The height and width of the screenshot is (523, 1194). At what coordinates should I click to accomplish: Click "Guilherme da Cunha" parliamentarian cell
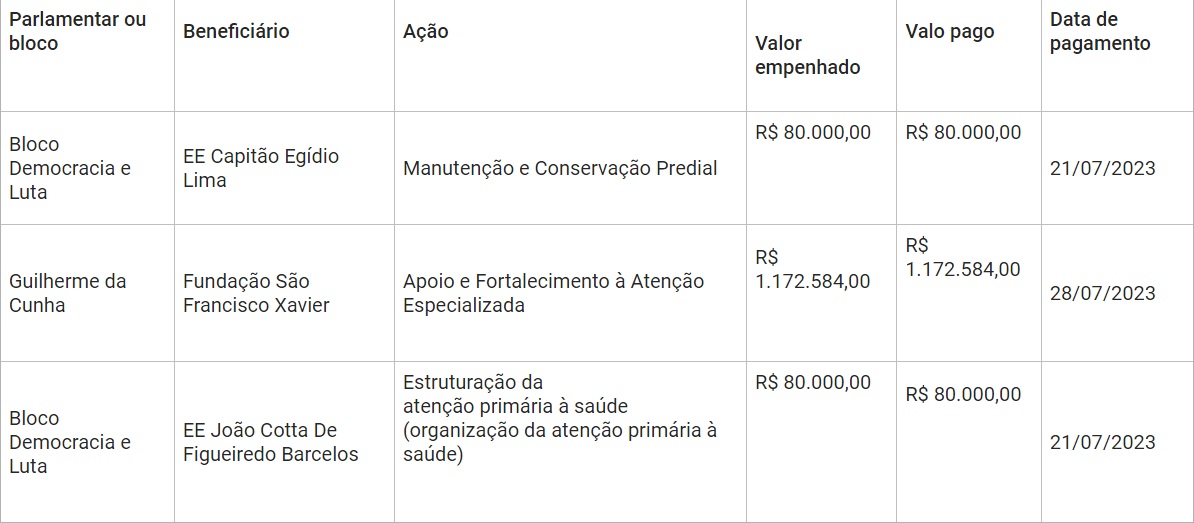point(68,293)
